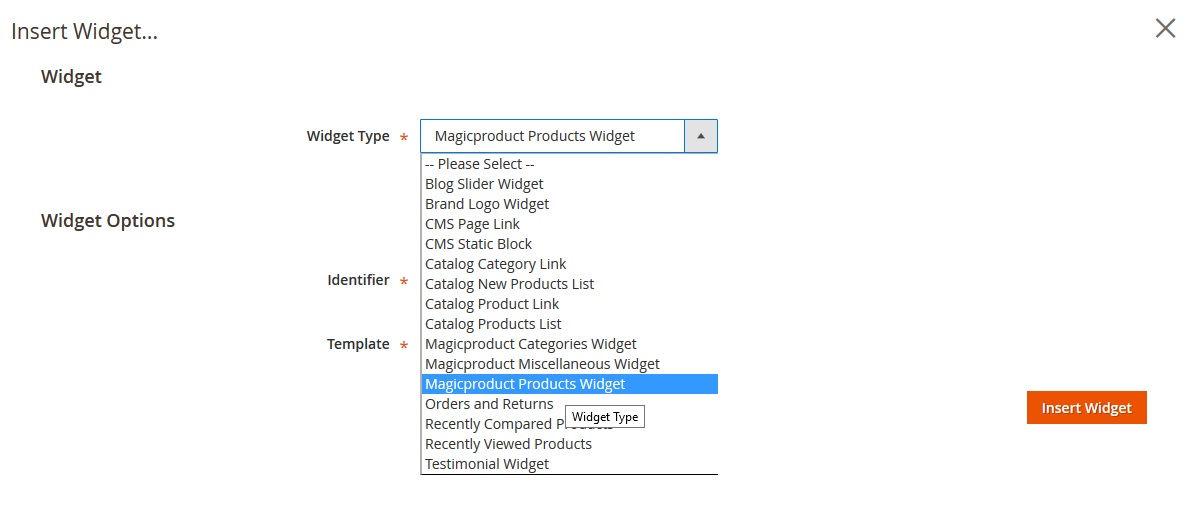Select Brand Logo Widget option

(x=487, y=204)
